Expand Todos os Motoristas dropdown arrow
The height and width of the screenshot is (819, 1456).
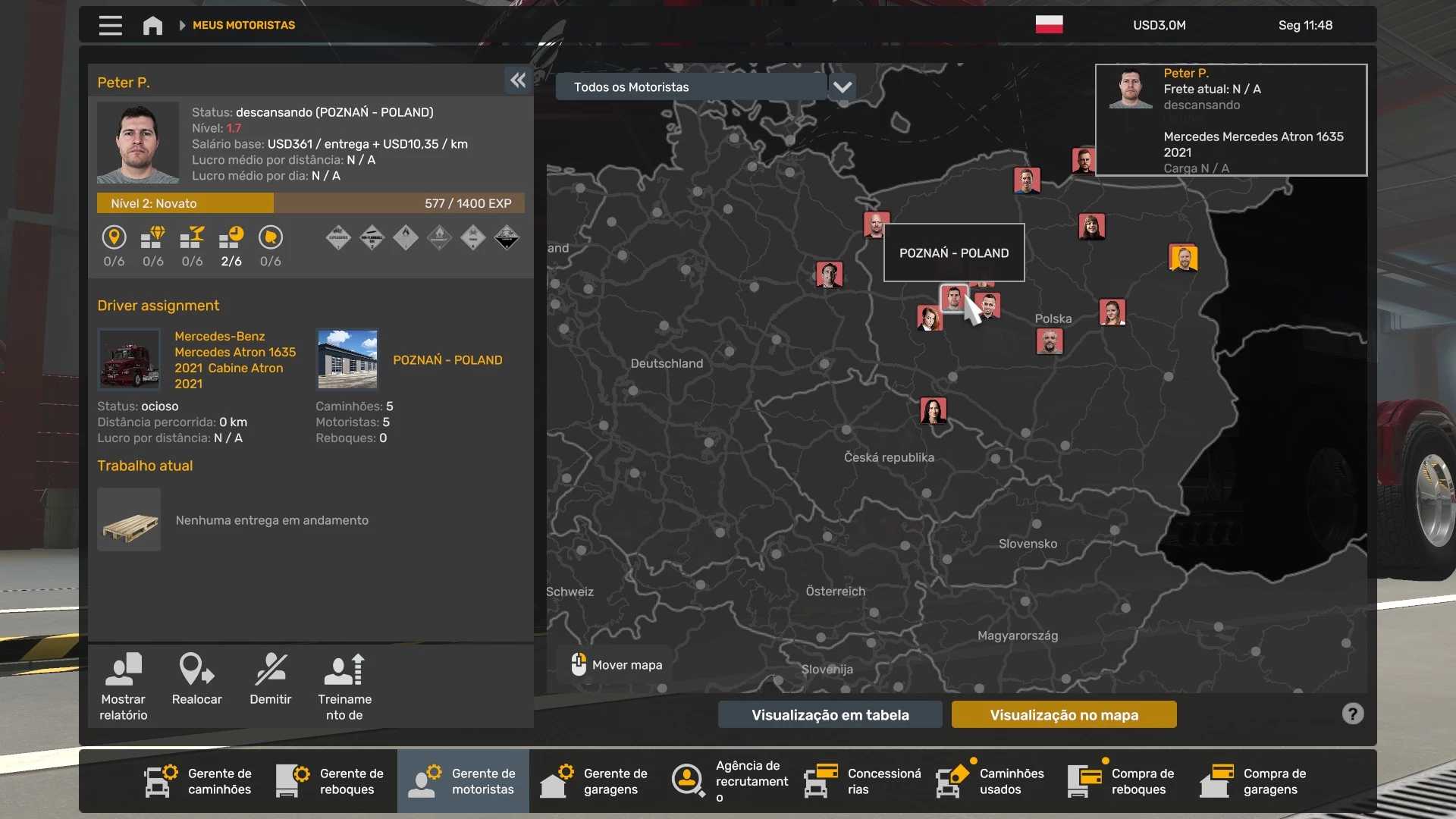[x=843, y=86]
